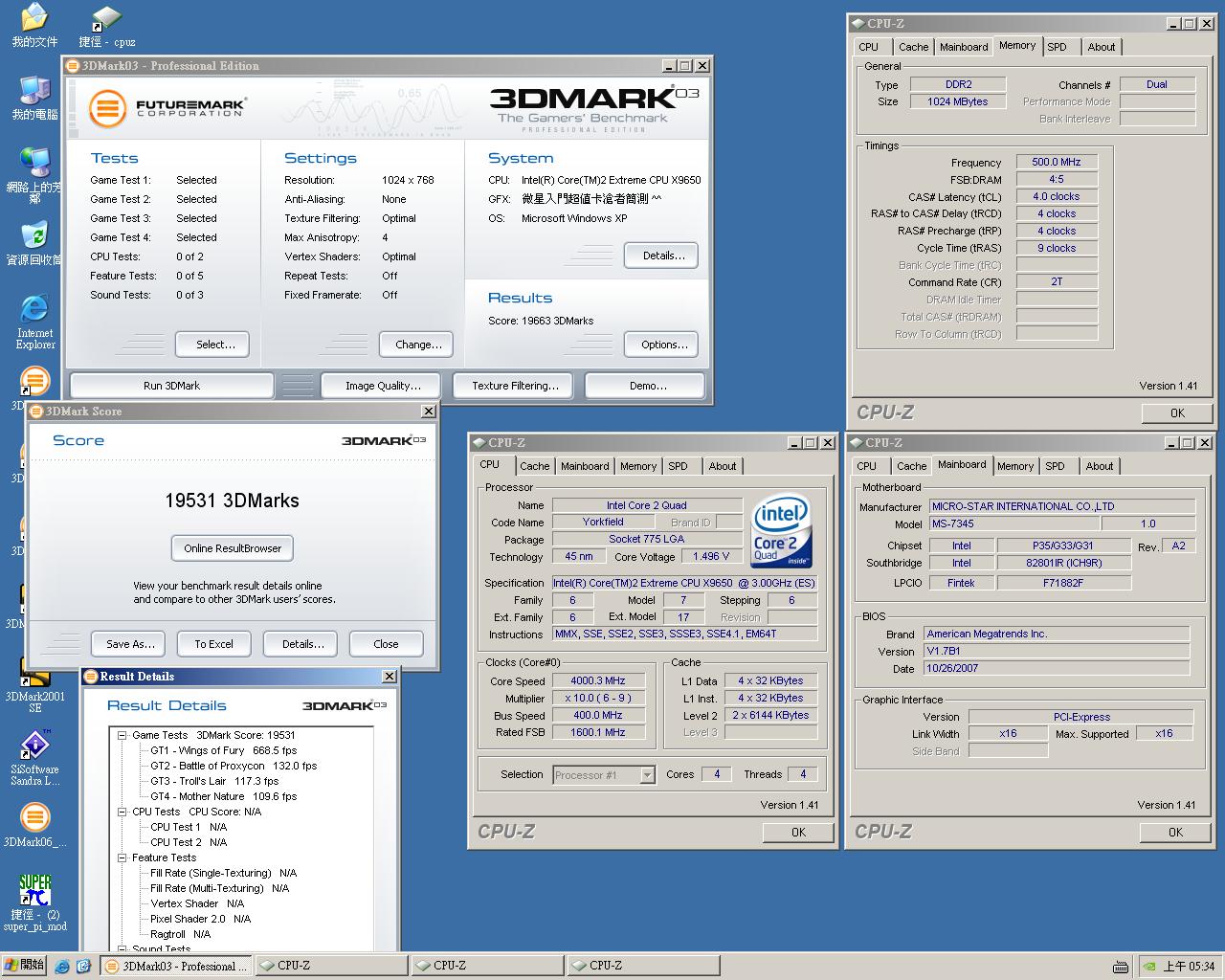Open Details in 3DMark Score window
The image size is (1225, 980).
[301, 644]
